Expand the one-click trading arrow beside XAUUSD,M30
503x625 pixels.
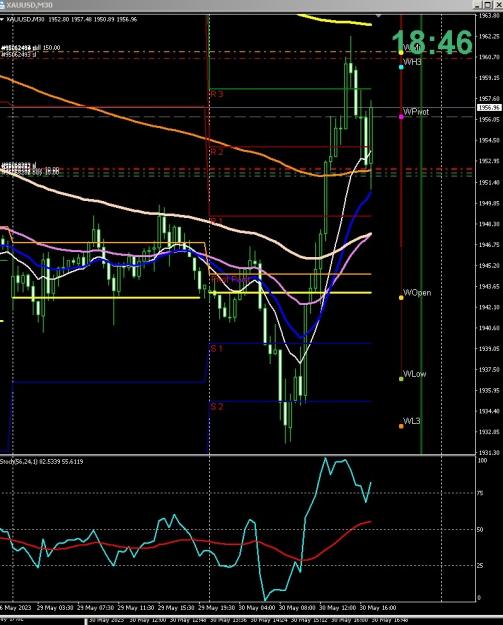(x=2, y=19)
